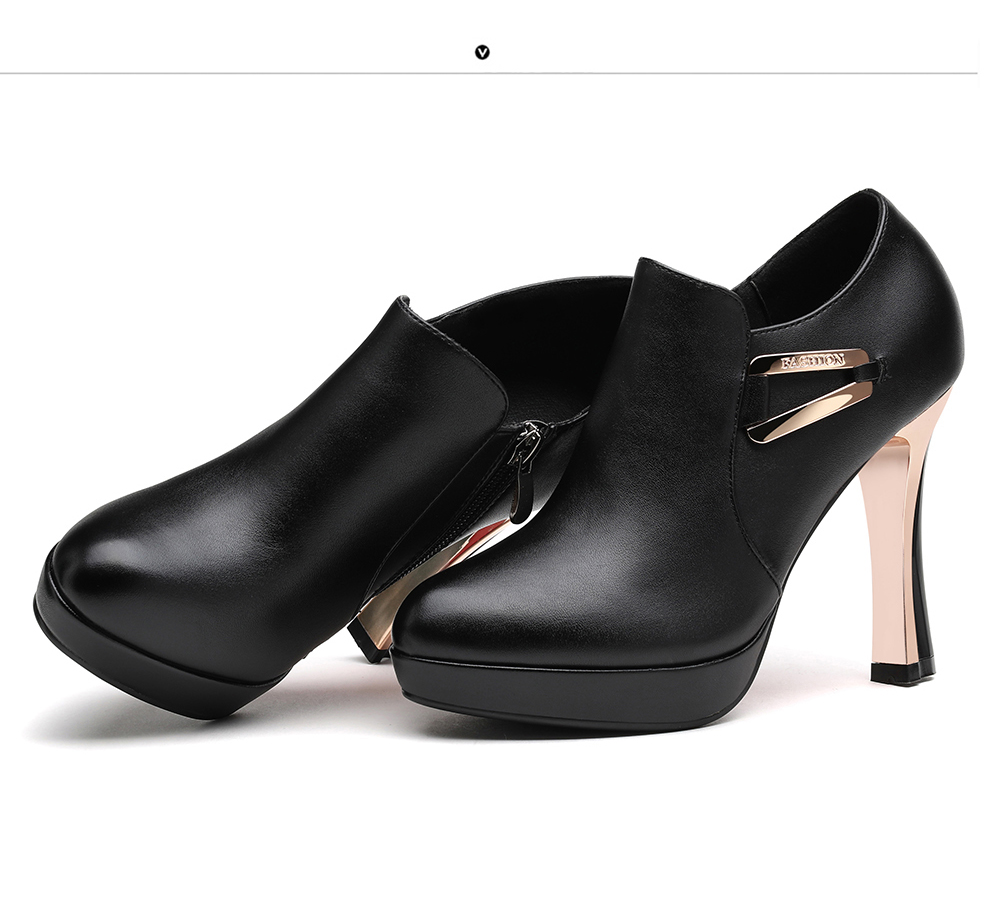Click the gold FASHION engraved buckle plate

pyautogui.click(x=810, y=361)
